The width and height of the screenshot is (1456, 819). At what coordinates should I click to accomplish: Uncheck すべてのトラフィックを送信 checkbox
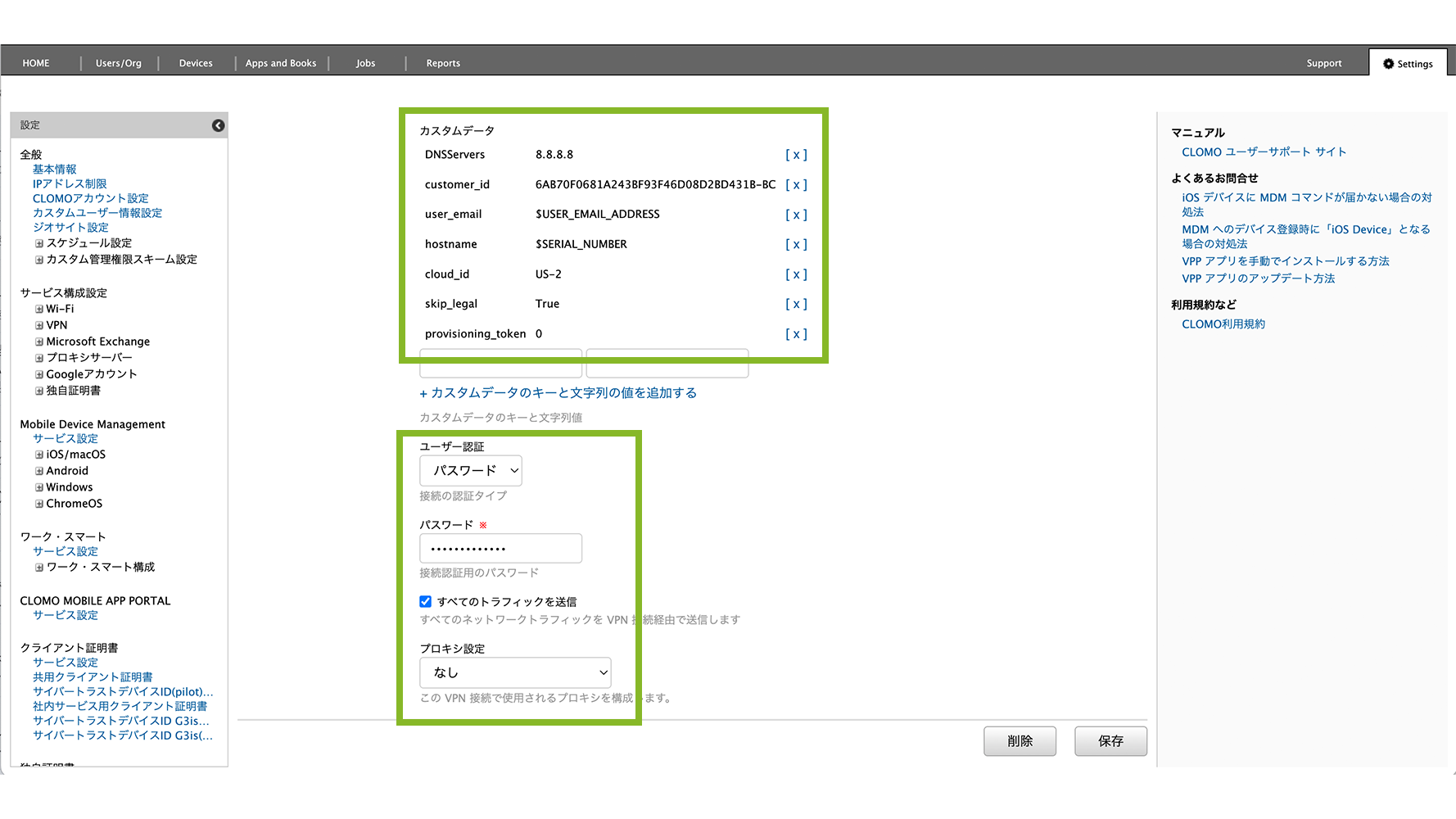point(426,601)
